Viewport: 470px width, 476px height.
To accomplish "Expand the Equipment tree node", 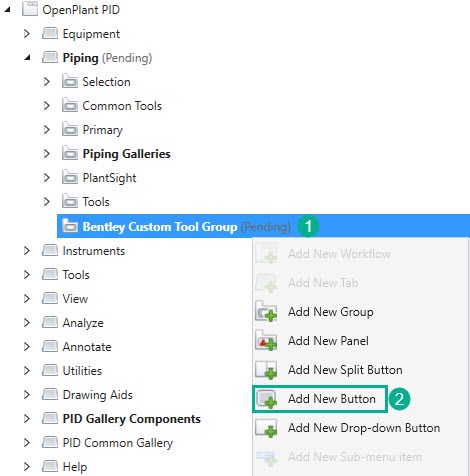I will 27,34.
